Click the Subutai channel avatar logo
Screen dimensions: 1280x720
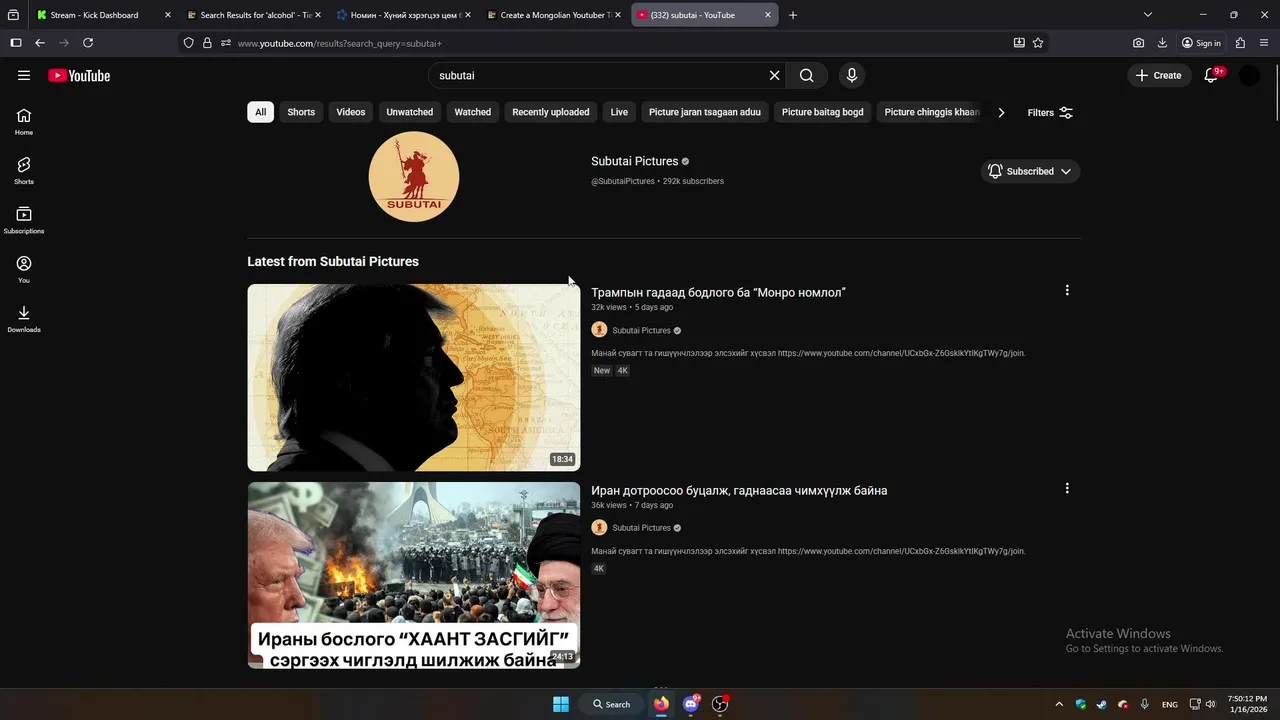[414, 177]
